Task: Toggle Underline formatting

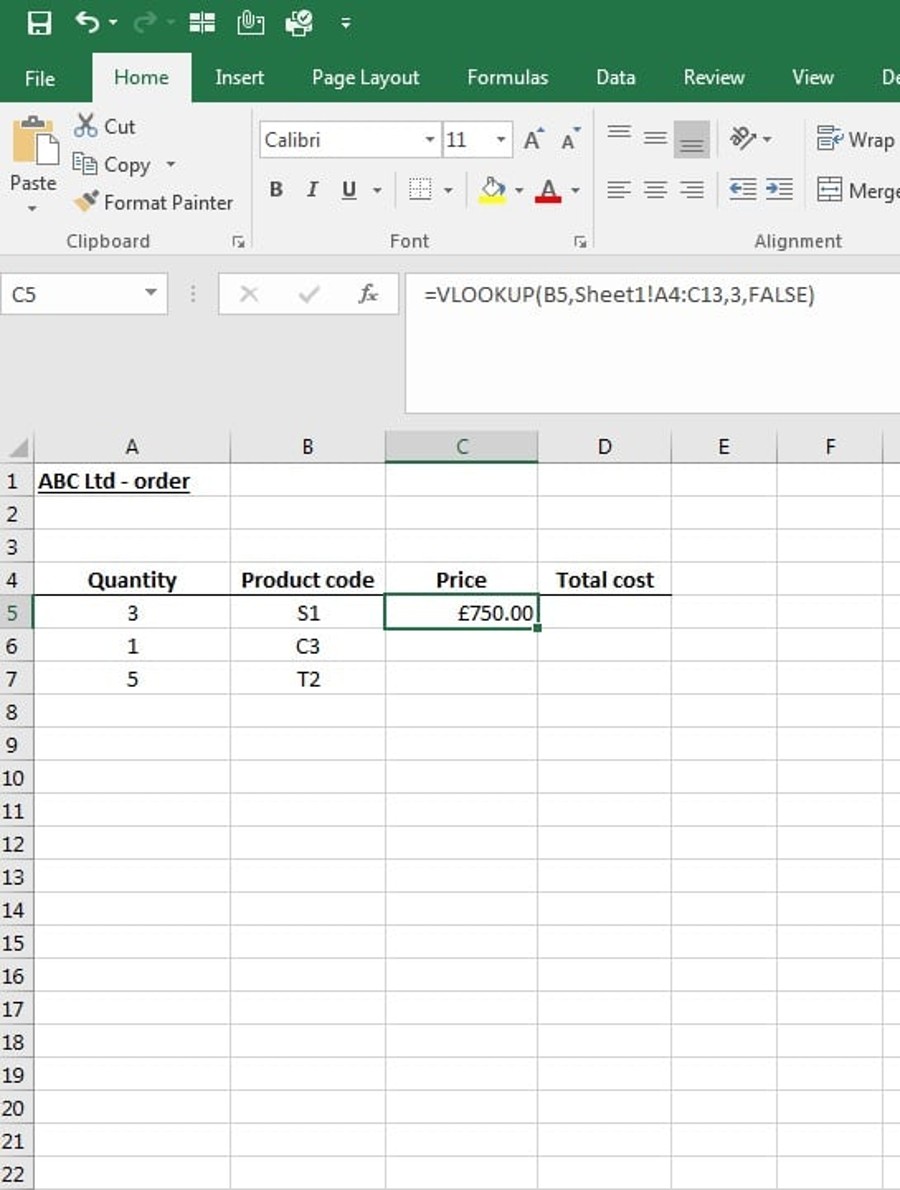Action: coord(348,189)
